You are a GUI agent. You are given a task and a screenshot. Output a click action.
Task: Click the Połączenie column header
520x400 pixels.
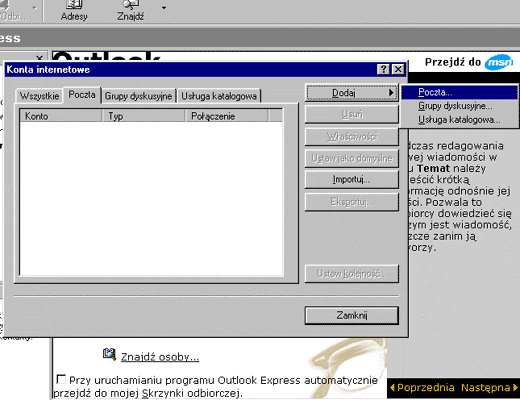point(227,116)
